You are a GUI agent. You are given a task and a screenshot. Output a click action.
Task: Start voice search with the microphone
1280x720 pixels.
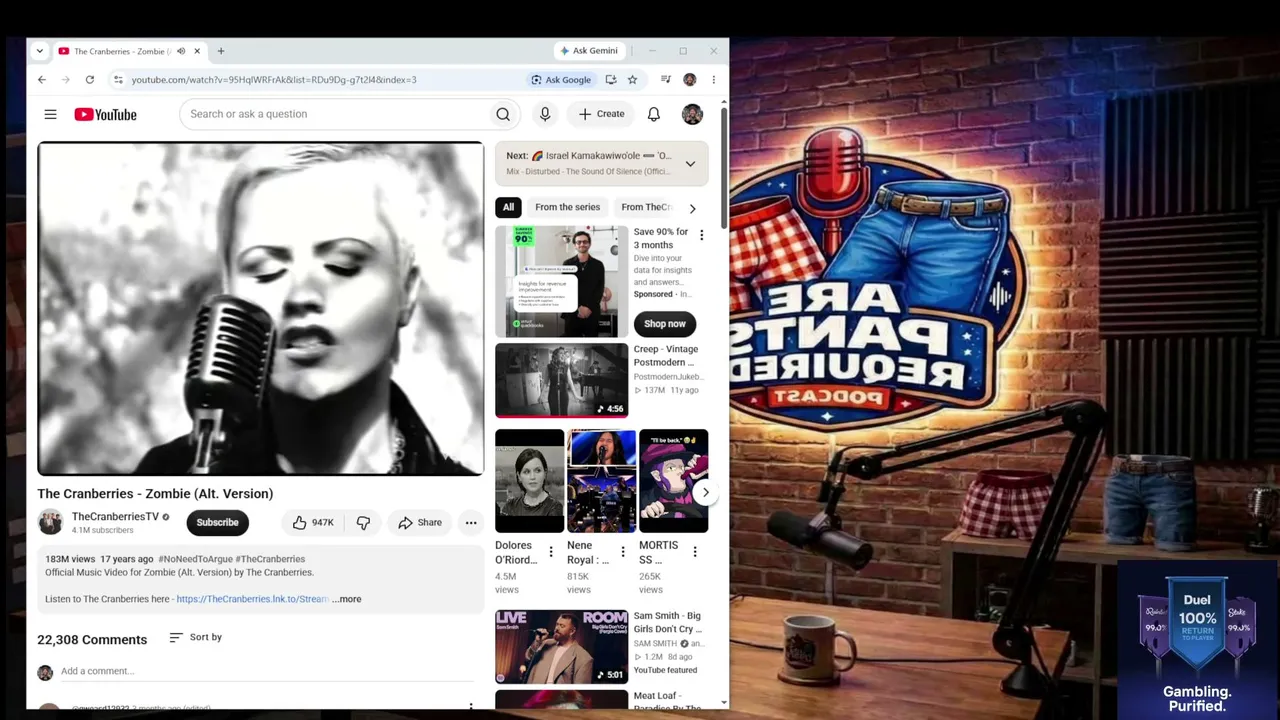pos(545,114)
